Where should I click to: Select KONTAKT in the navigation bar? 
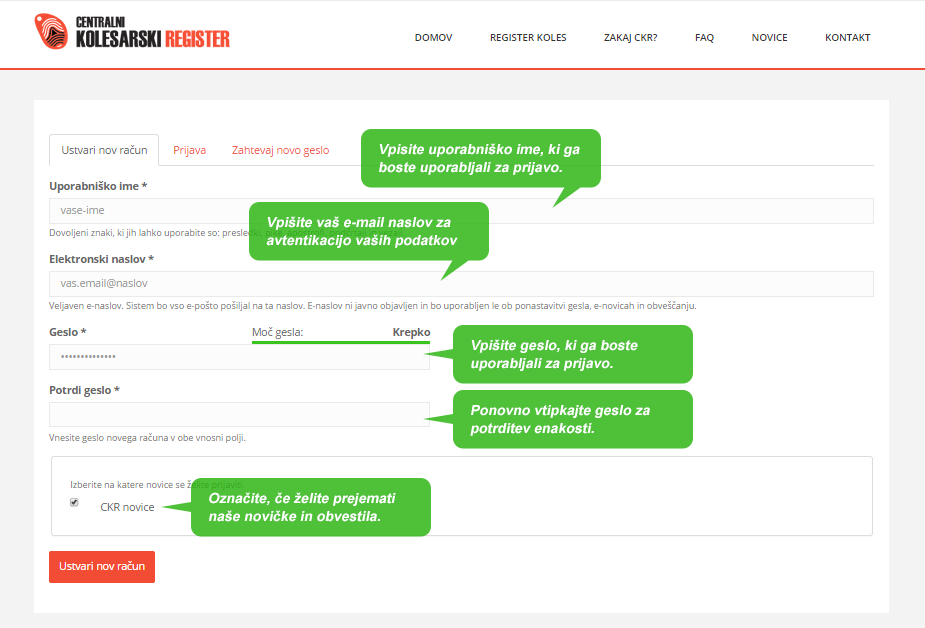[x=847, y=38]
